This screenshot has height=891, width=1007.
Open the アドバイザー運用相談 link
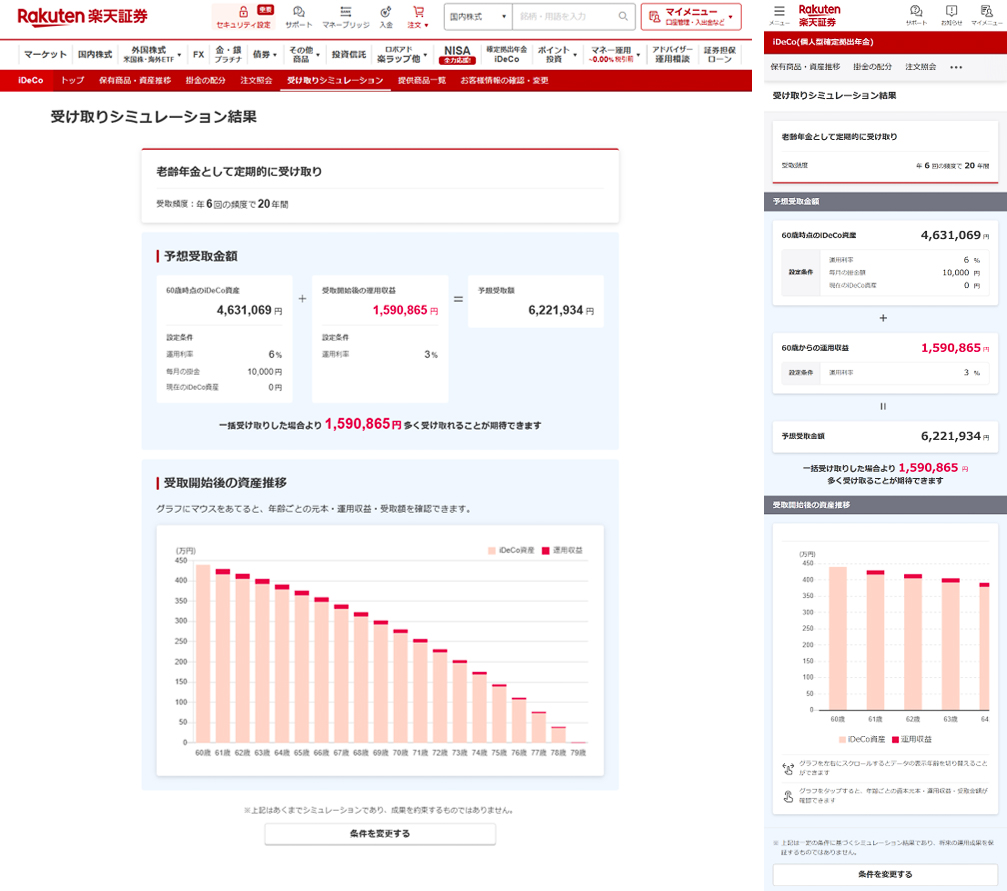(x=672, y=55)
